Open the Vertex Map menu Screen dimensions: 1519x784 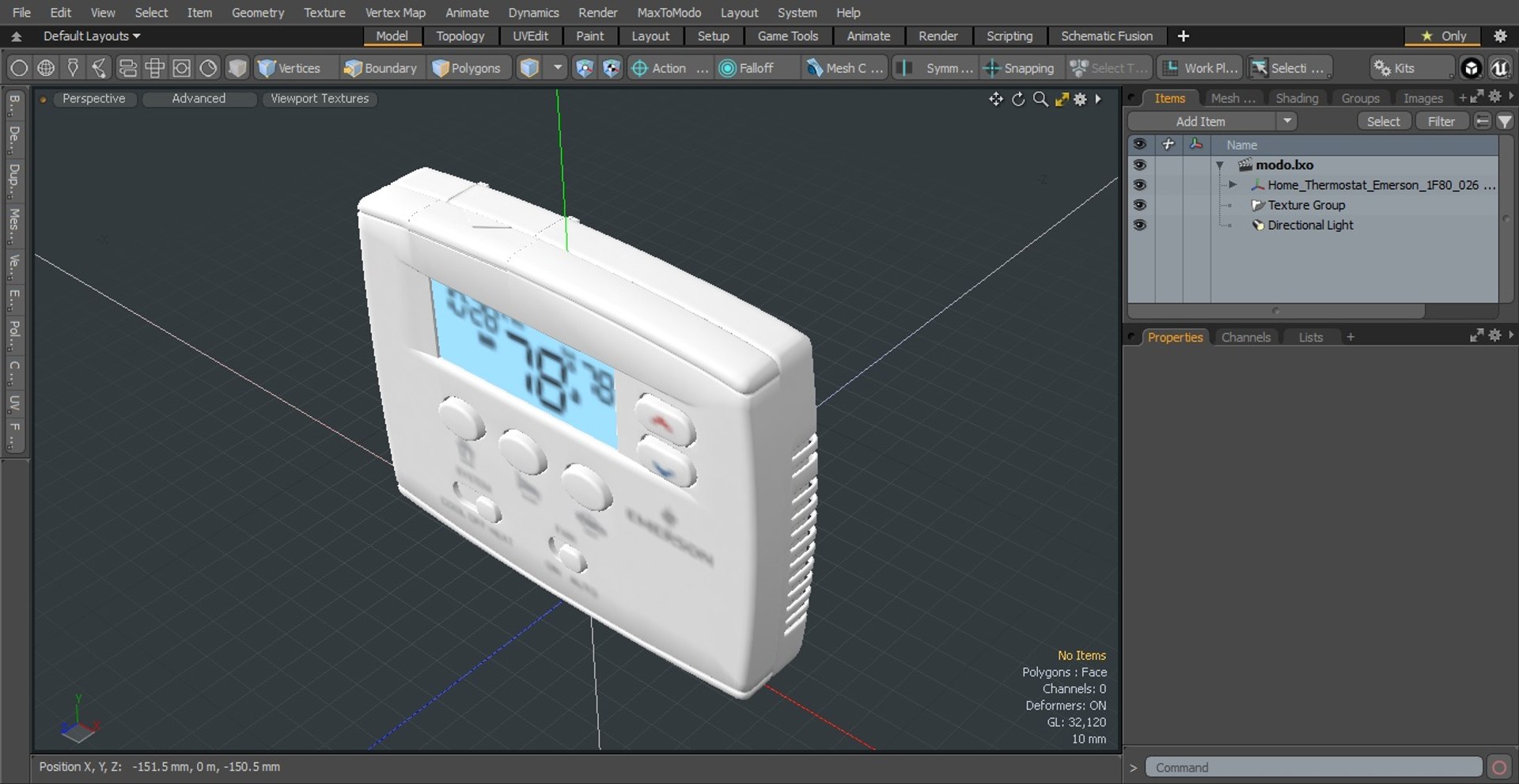pos(395,13)
